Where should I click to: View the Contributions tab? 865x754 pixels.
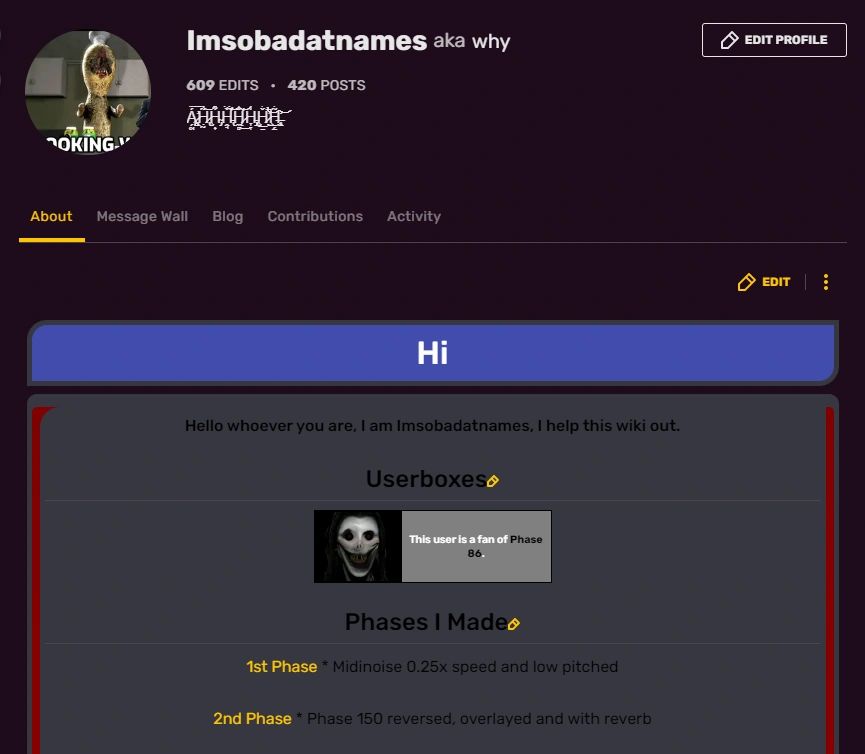pos(315,216)
